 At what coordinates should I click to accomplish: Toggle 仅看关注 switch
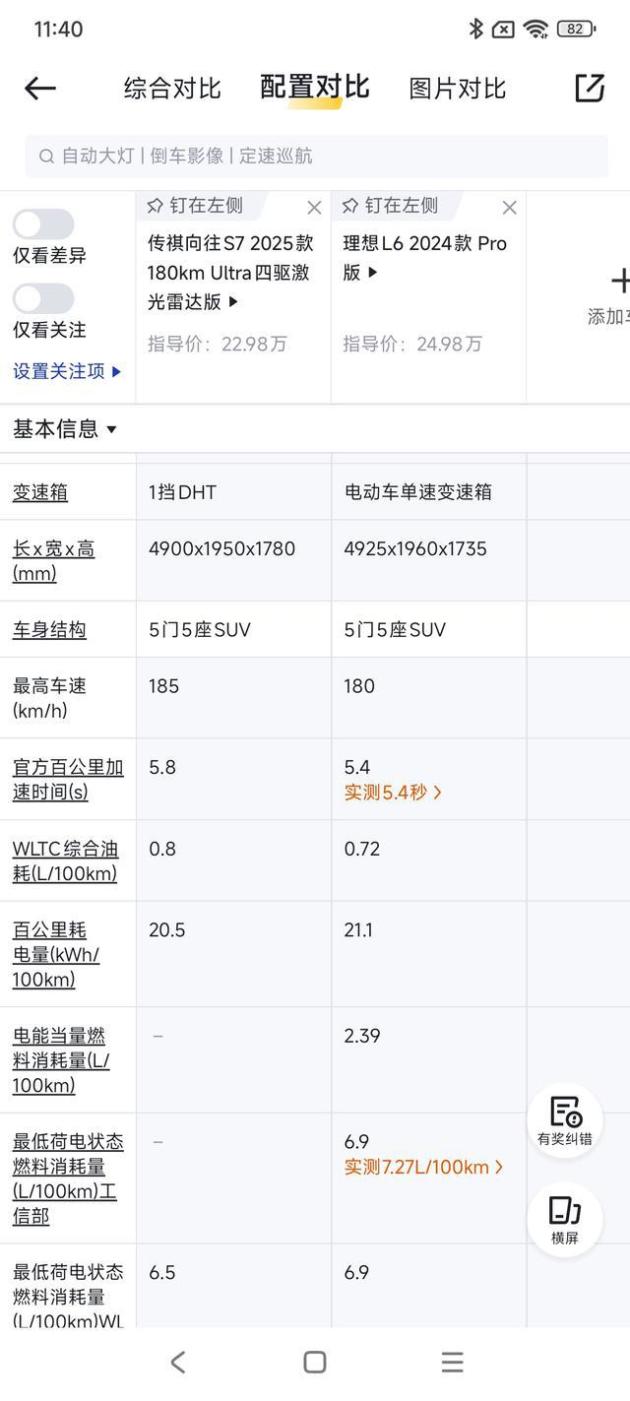(43, 298)
